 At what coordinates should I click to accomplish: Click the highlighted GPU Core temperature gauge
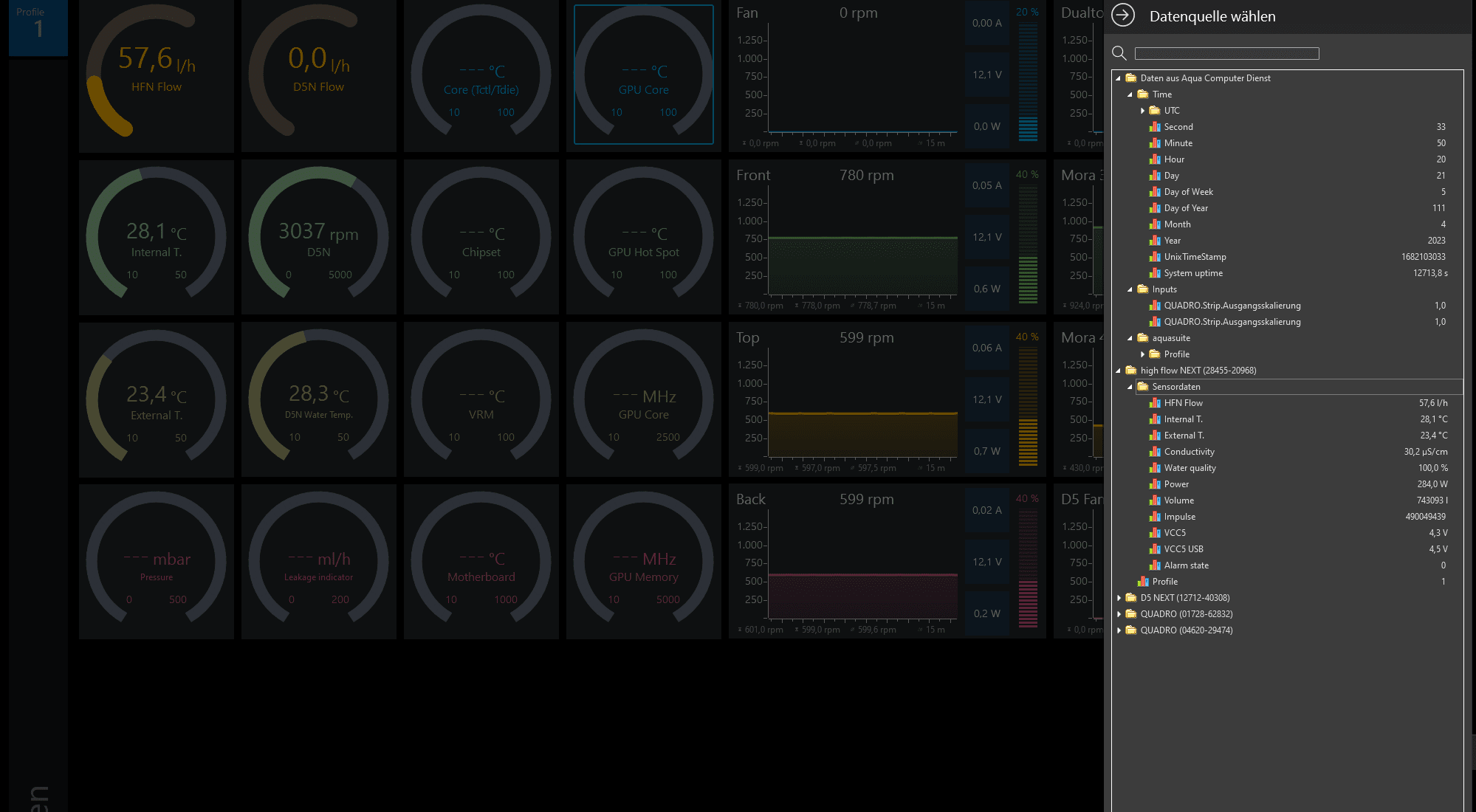tap(644, 75)
